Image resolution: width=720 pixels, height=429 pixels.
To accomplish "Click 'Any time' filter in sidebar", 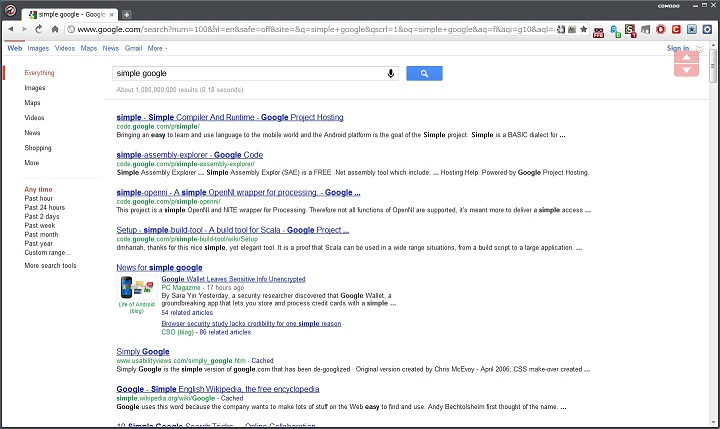I will [38, 189].
